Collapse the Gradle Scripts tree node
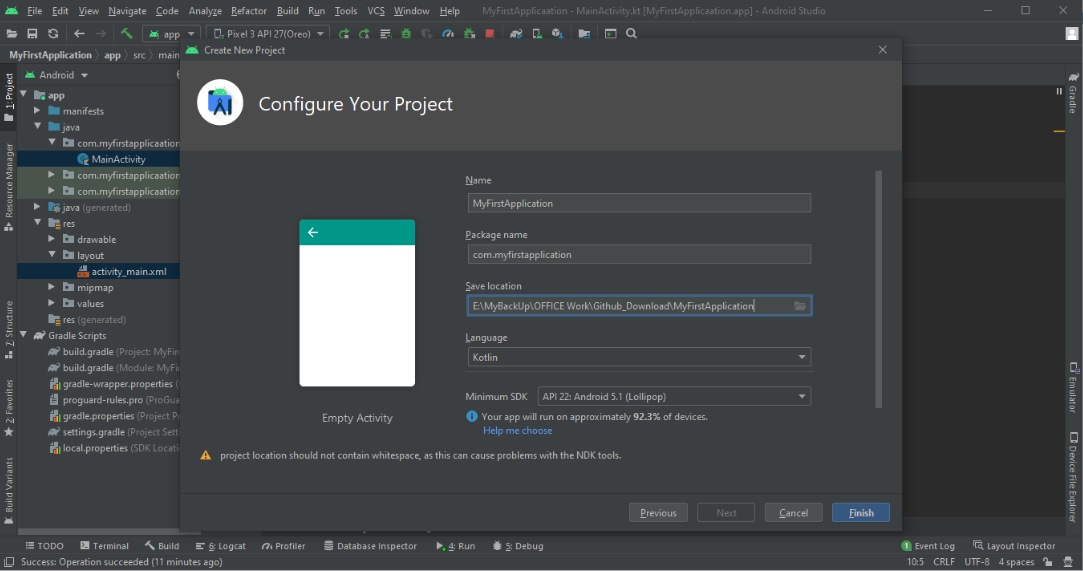 click(23, 335)
